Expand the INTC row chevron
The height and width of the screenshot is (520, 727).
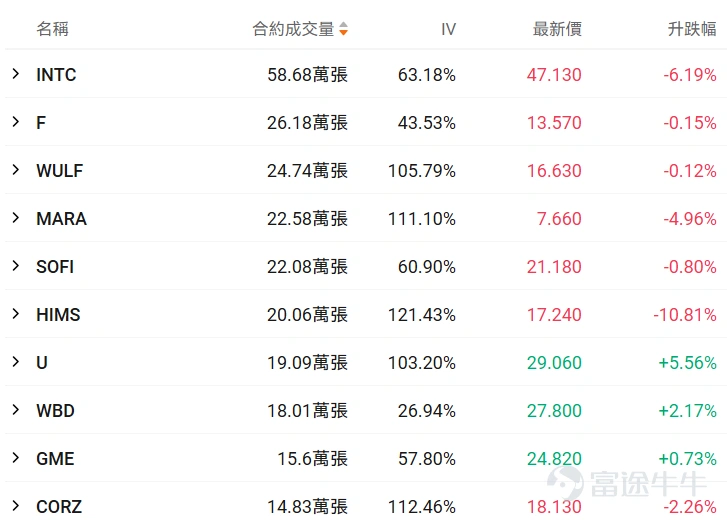[x=16, y=74]
